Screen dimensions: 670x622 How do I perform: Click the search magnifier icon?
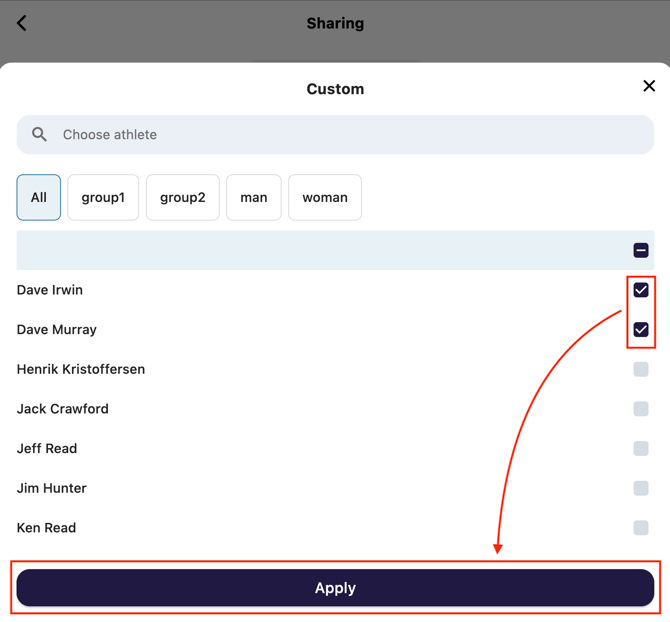tap(40, 134)
